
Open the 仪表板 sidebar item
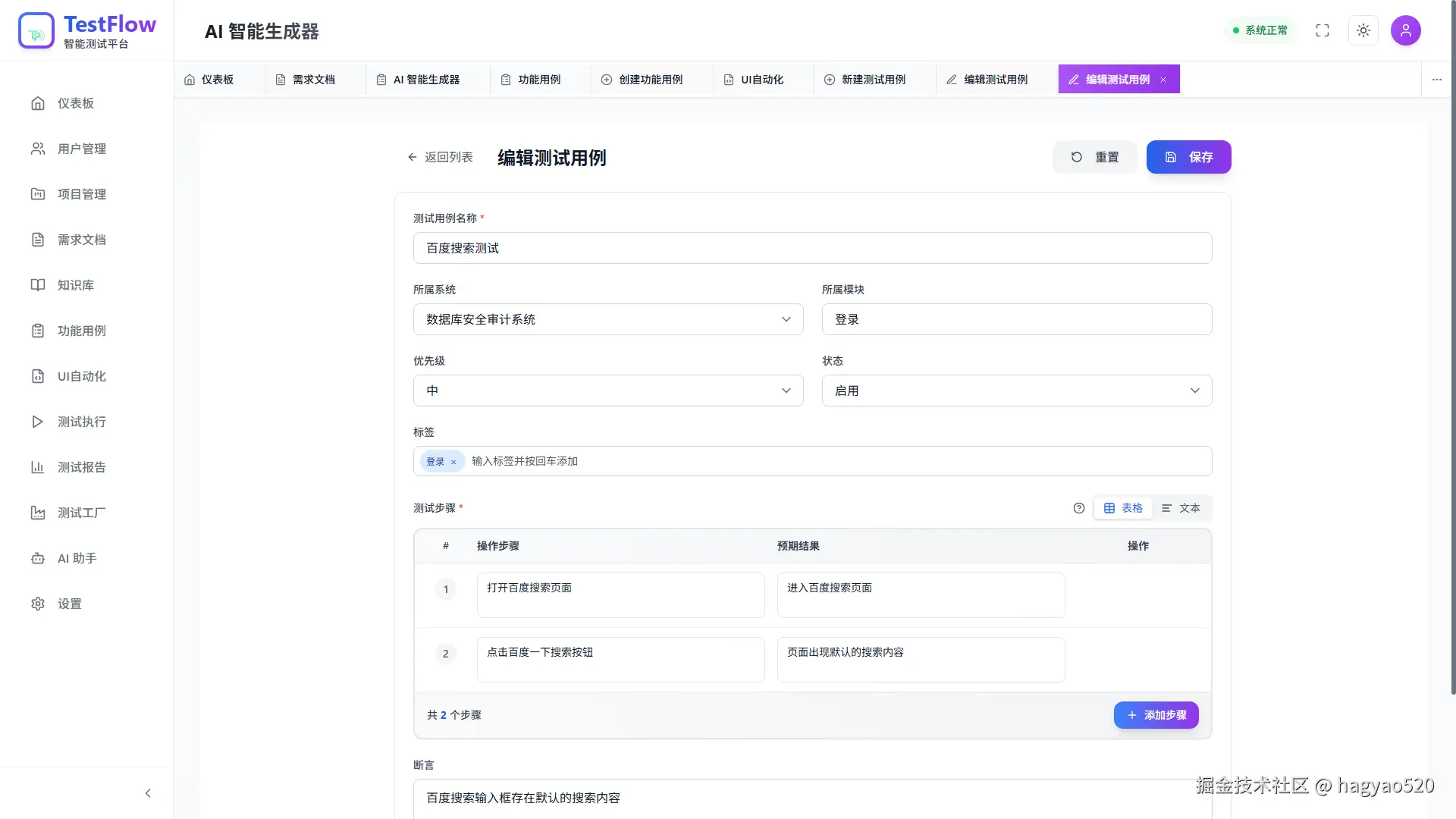pyautogui.click(x=75, y=103)
